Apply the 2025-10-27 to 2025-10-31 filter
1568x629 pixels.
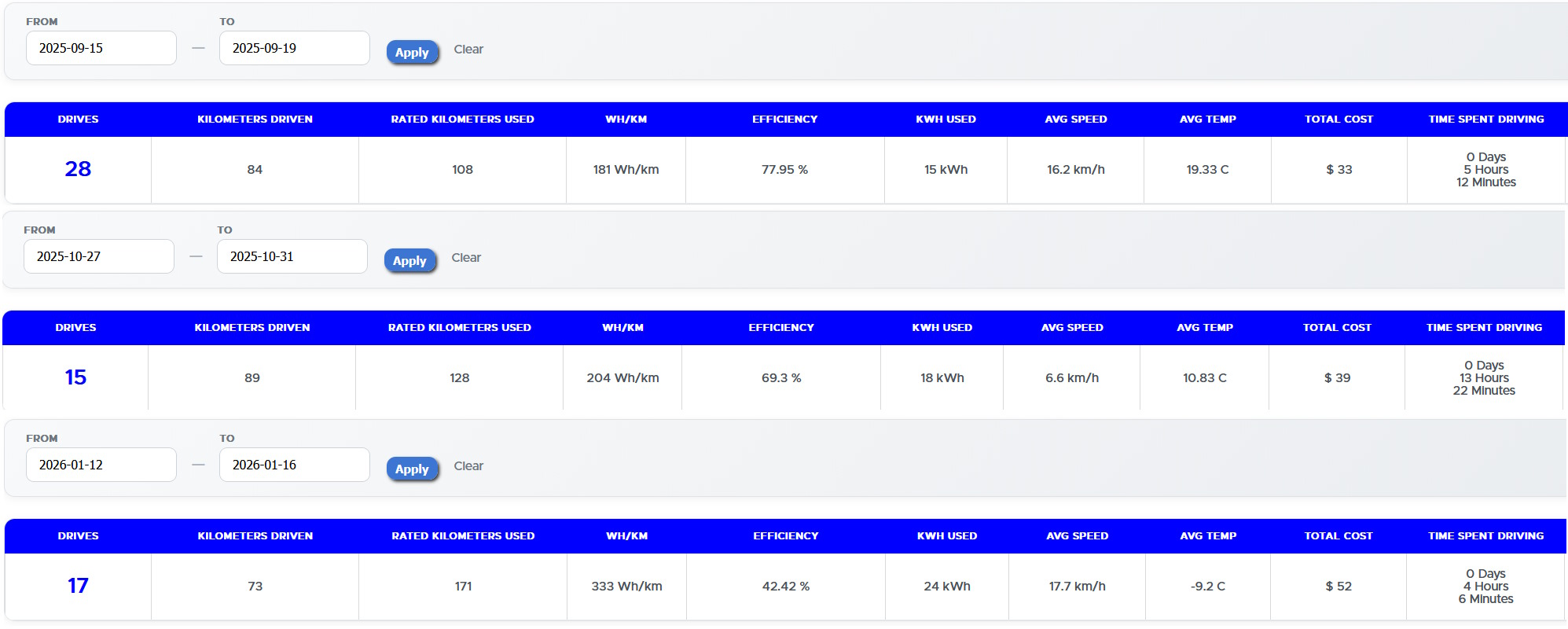(409, 260)
